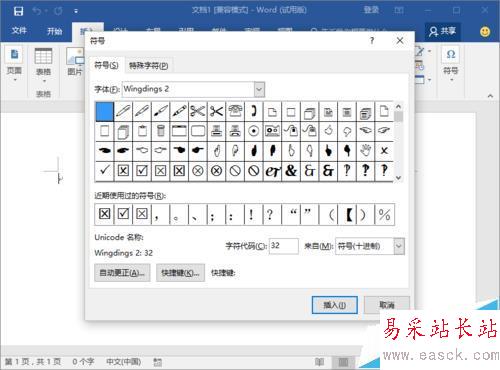This screenshot has width=500, height=370.
Task: Click the smiley feedback icon
Action: [485, 32]
